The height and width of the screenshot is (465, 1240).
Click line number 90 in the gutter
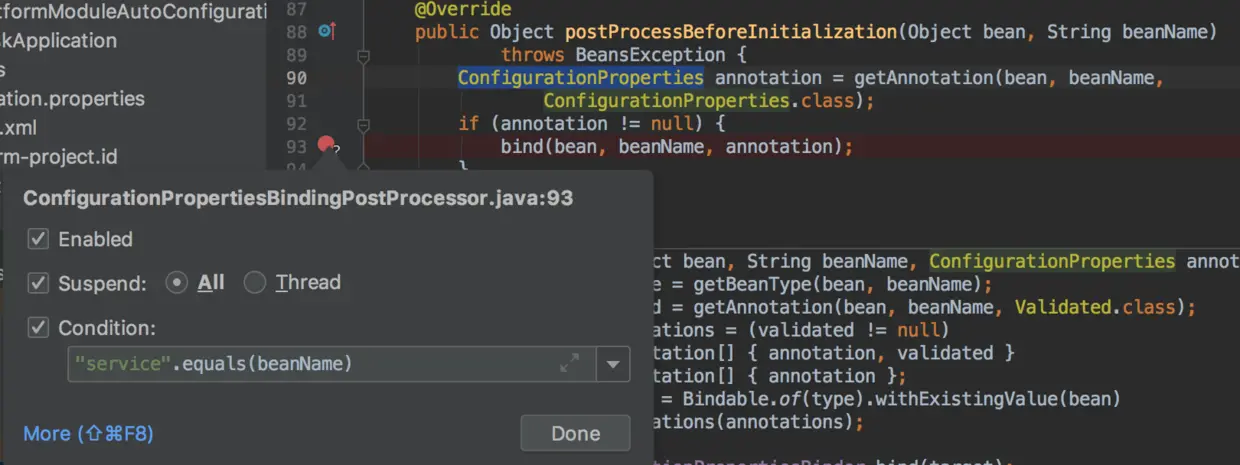[296, 78]
